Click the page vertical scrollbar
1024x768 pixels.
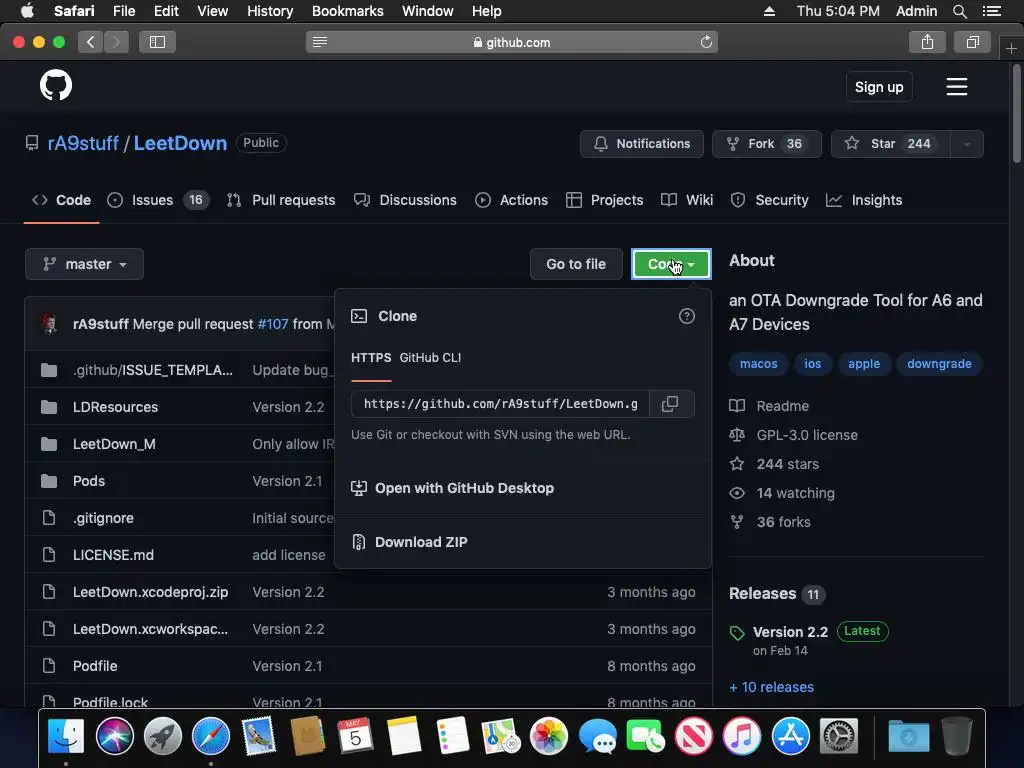point(1016,114)
